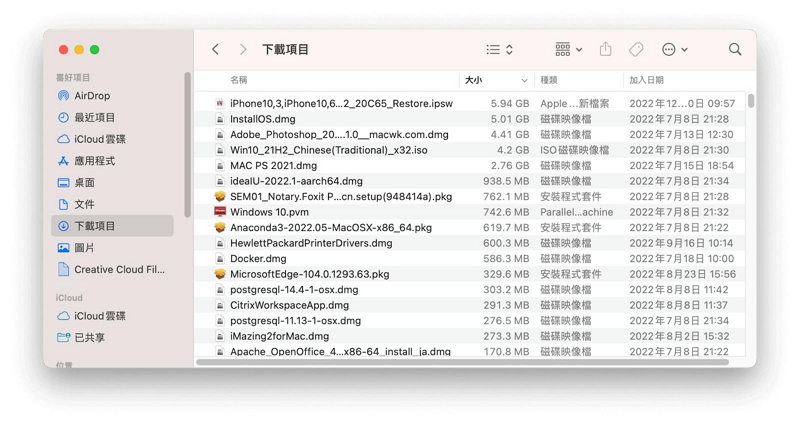Toggle sort direction arrow on 大小 column
Image resolution: width=800 pixels, height=425 pixels.
tap(524, 81)
